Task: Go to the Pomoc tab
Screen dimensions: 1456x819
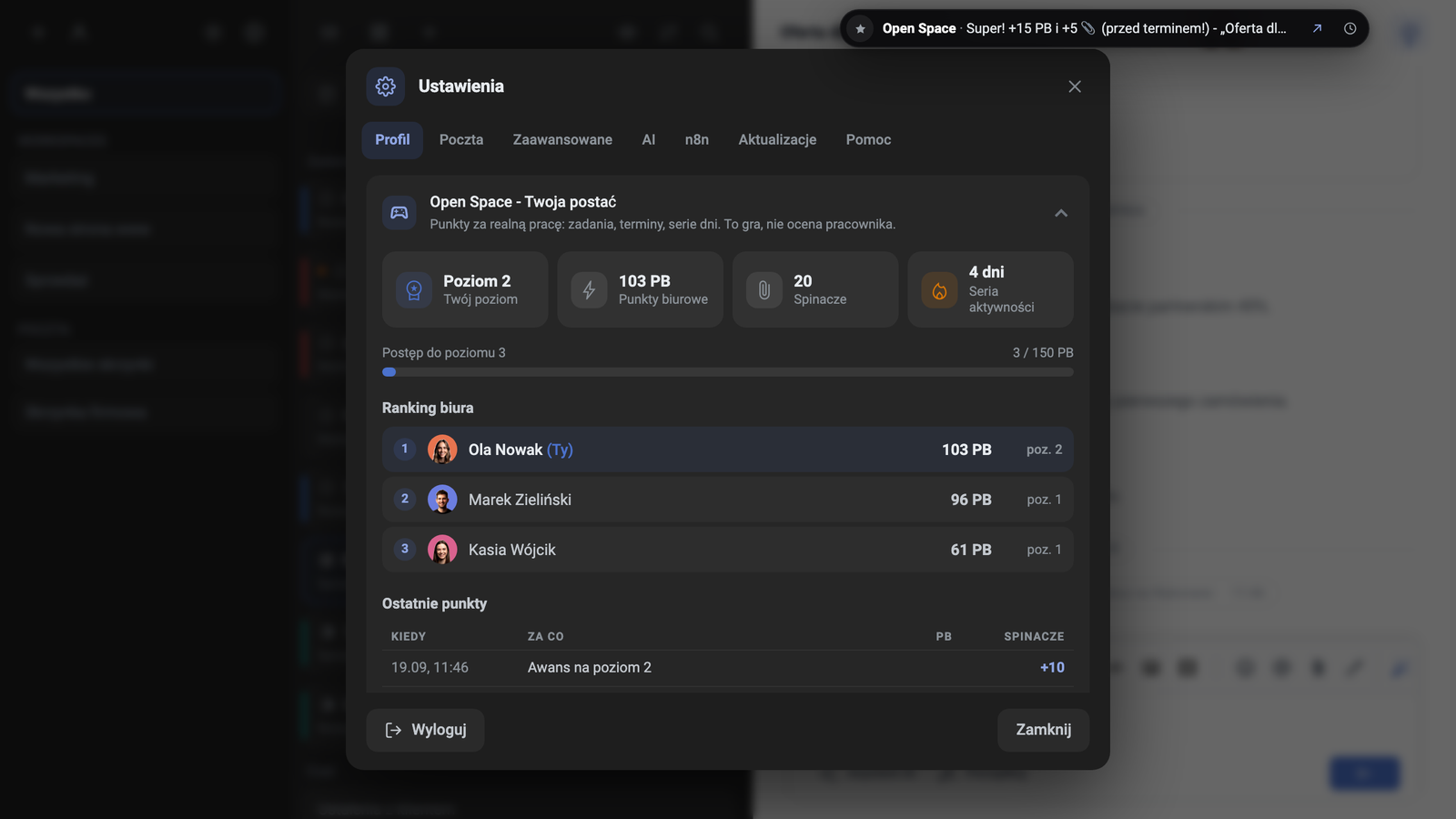Action: coord(868,140)
